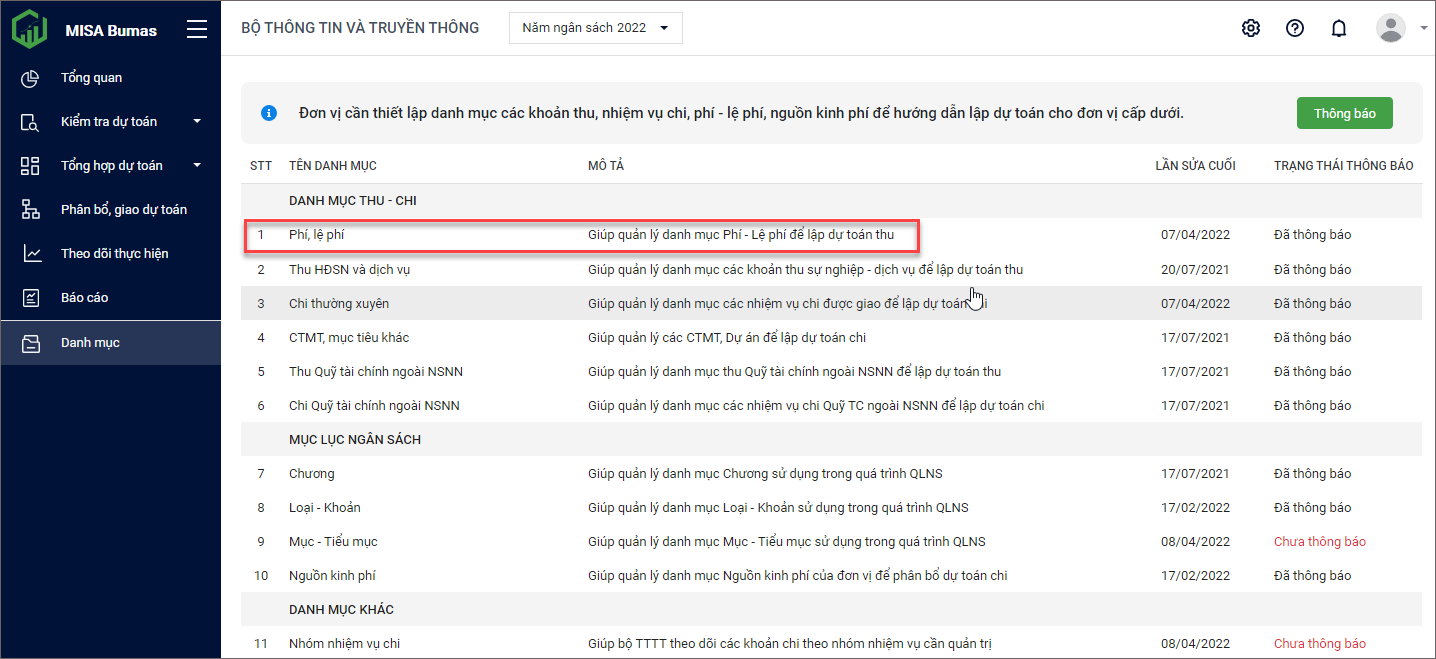The image size is (1436, 659).
Task: Go to Phân bổ, giao dự toán
Action: [123, 210]
